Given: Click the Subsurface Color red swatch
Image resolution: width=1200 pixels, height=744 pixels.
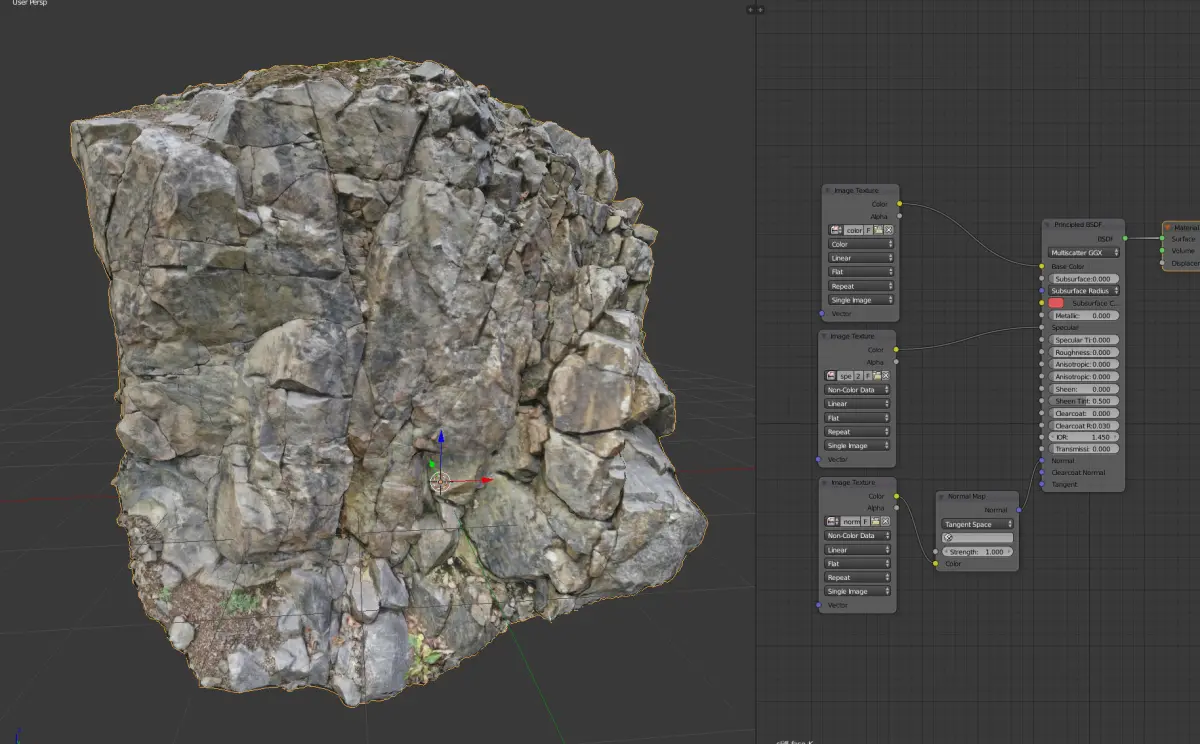Looking at the screenshot, I should [1056, 303].
